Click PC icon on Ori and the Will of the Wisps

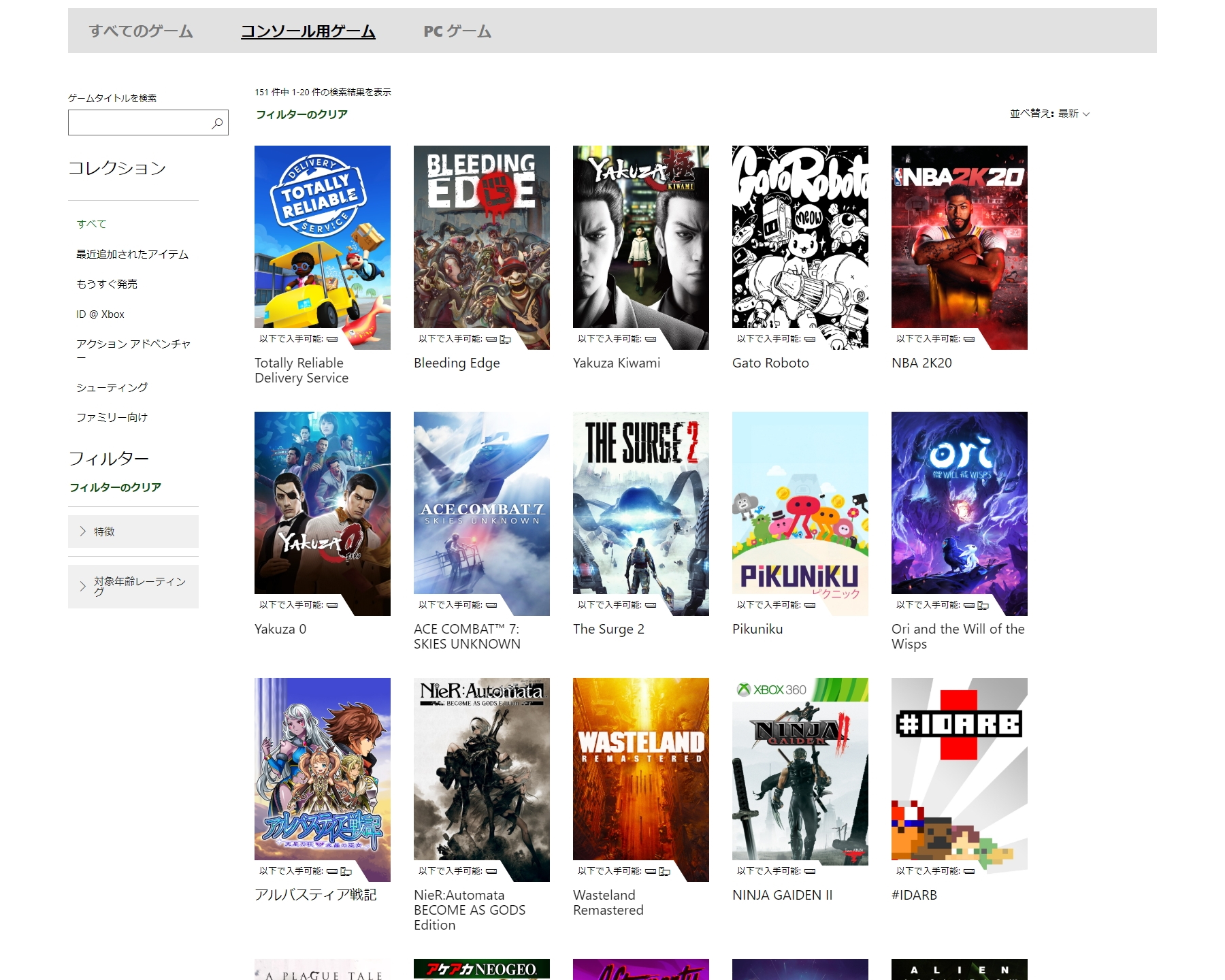tap(983, 605)
